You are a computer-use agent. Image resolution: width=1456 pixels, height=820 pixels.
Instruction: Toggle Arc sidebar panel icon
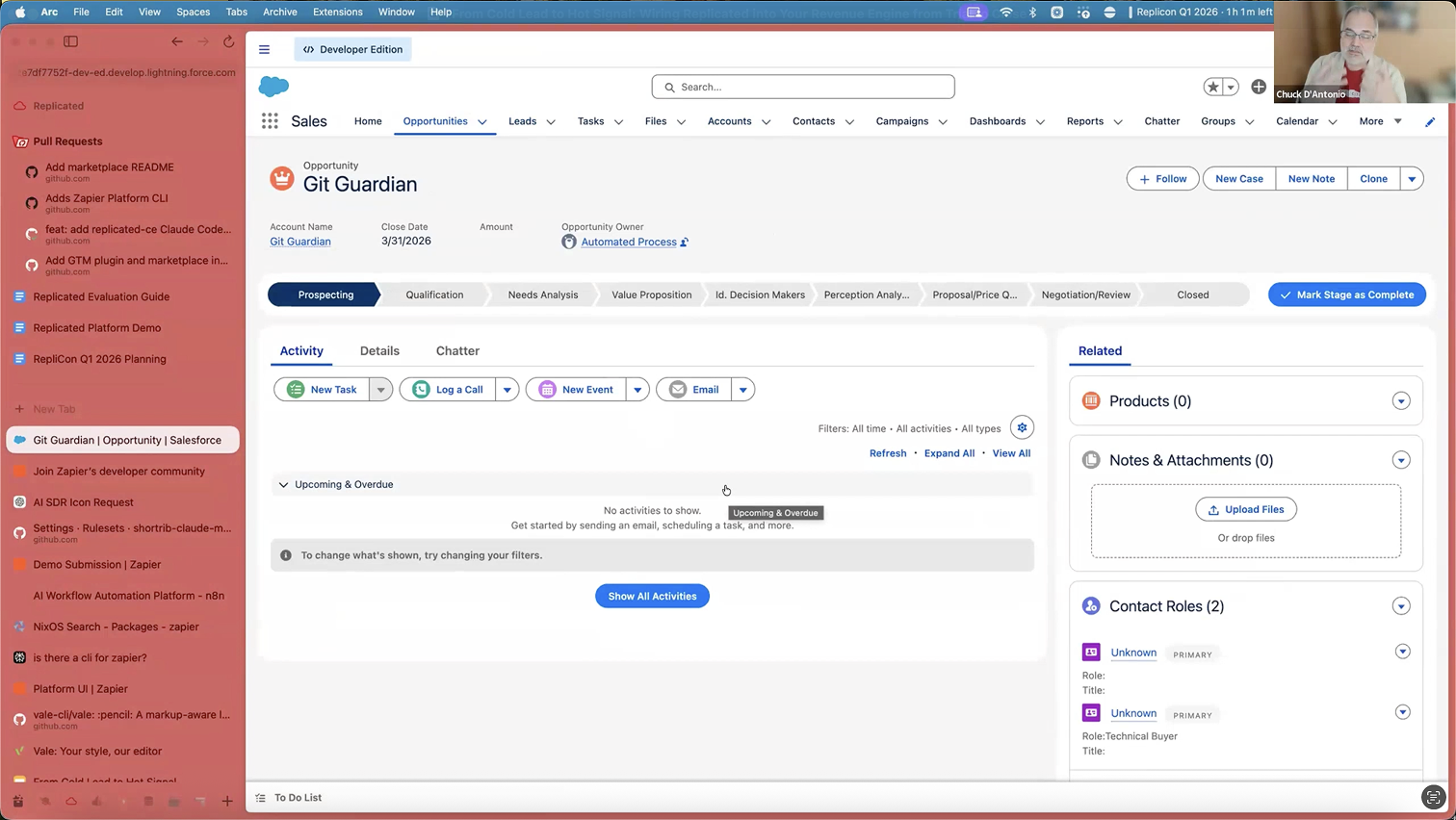click(x=70, y=41)
